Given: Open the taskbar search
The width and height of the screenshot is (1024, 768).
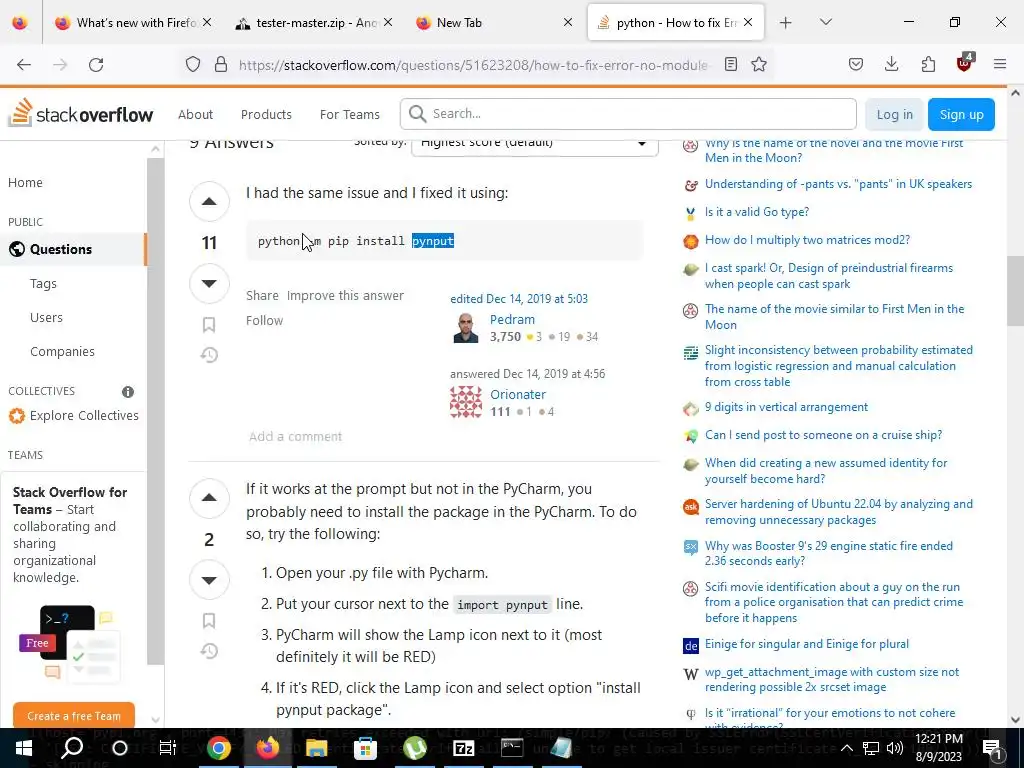Looking at the screenshot, I should click(x=72, y=748).
